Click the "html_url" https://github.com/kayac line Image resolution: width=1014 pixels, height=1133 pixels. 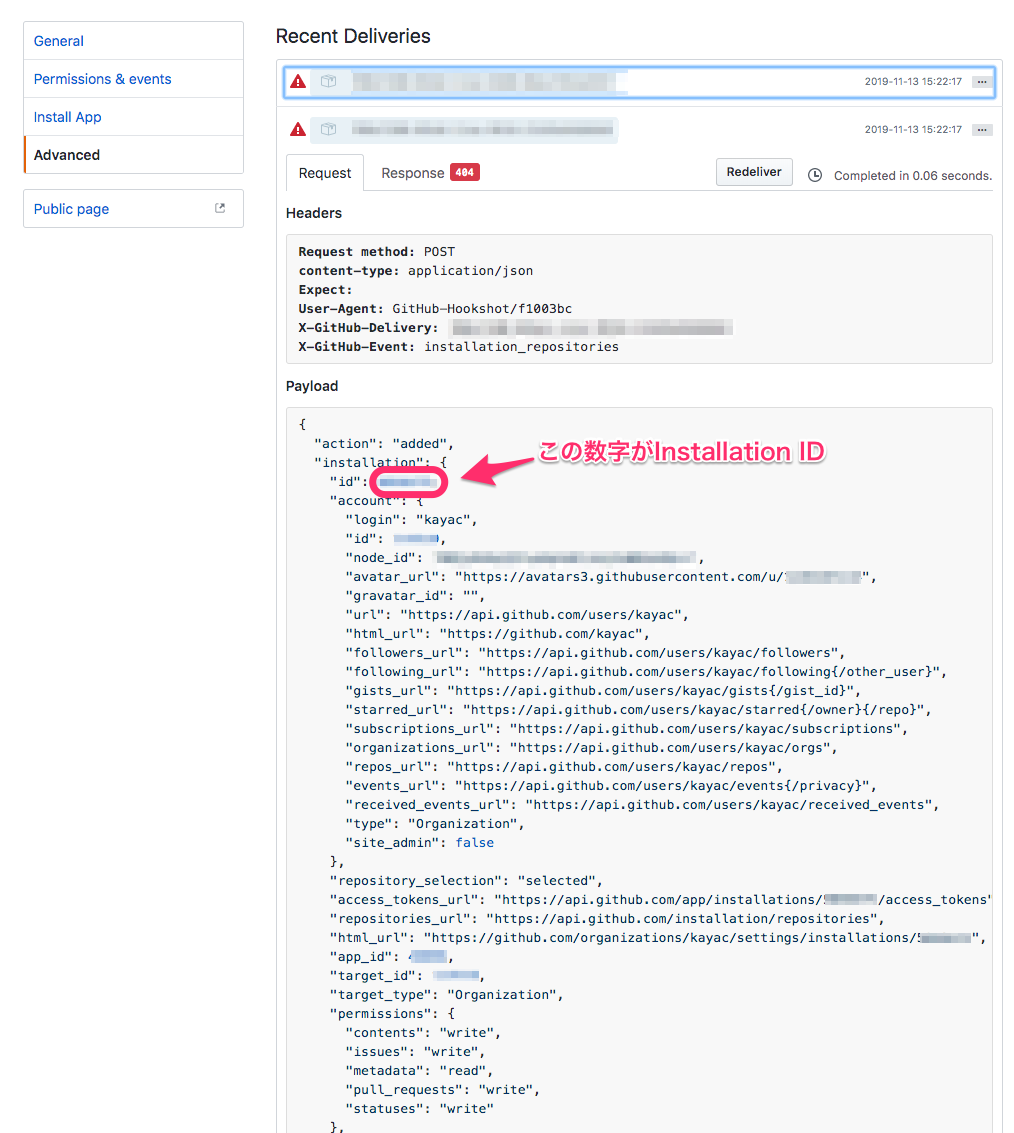pos(497,634)
